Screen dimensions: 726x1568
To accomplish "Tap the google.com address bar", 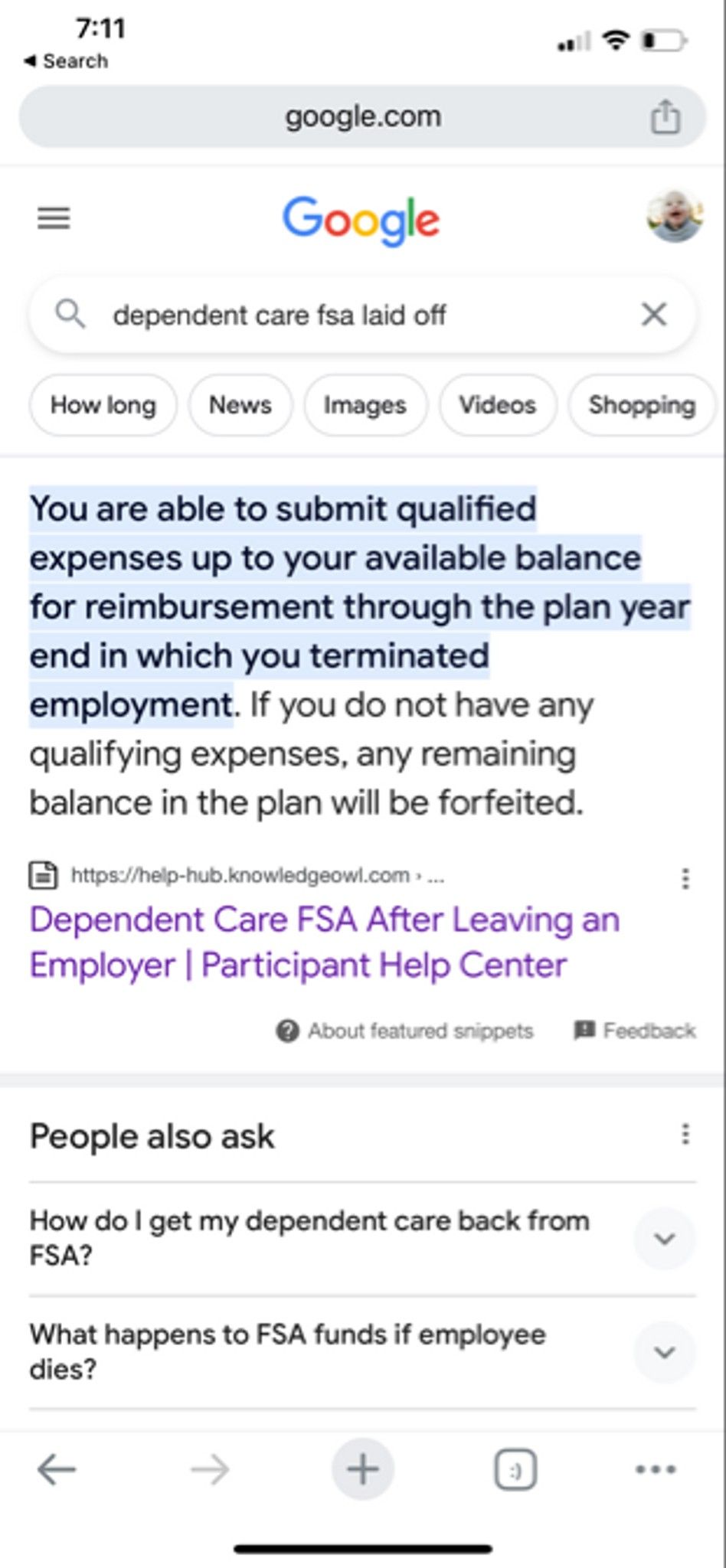I will click(362, 117).
